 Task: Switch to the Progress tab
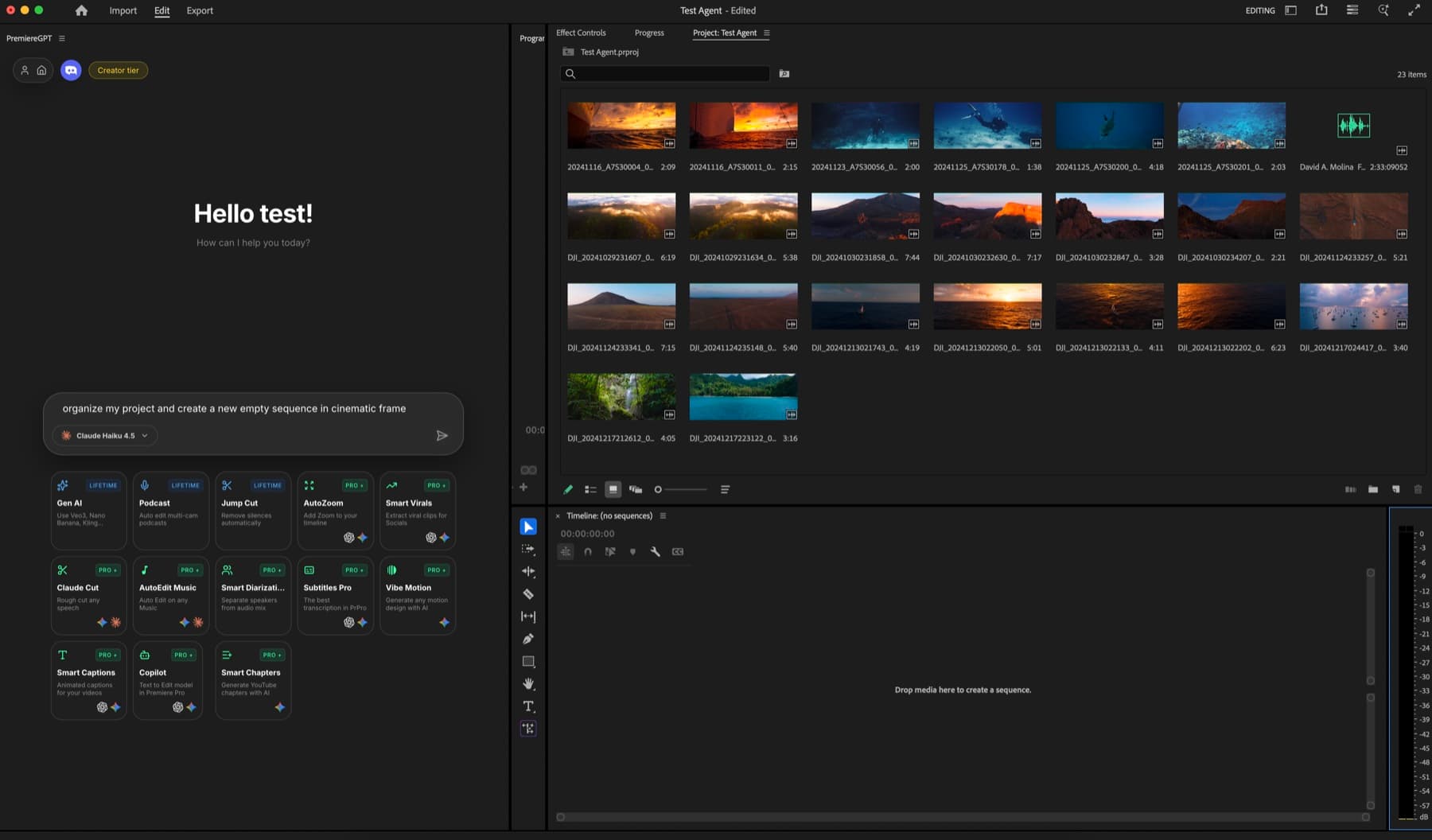[649, 33]
